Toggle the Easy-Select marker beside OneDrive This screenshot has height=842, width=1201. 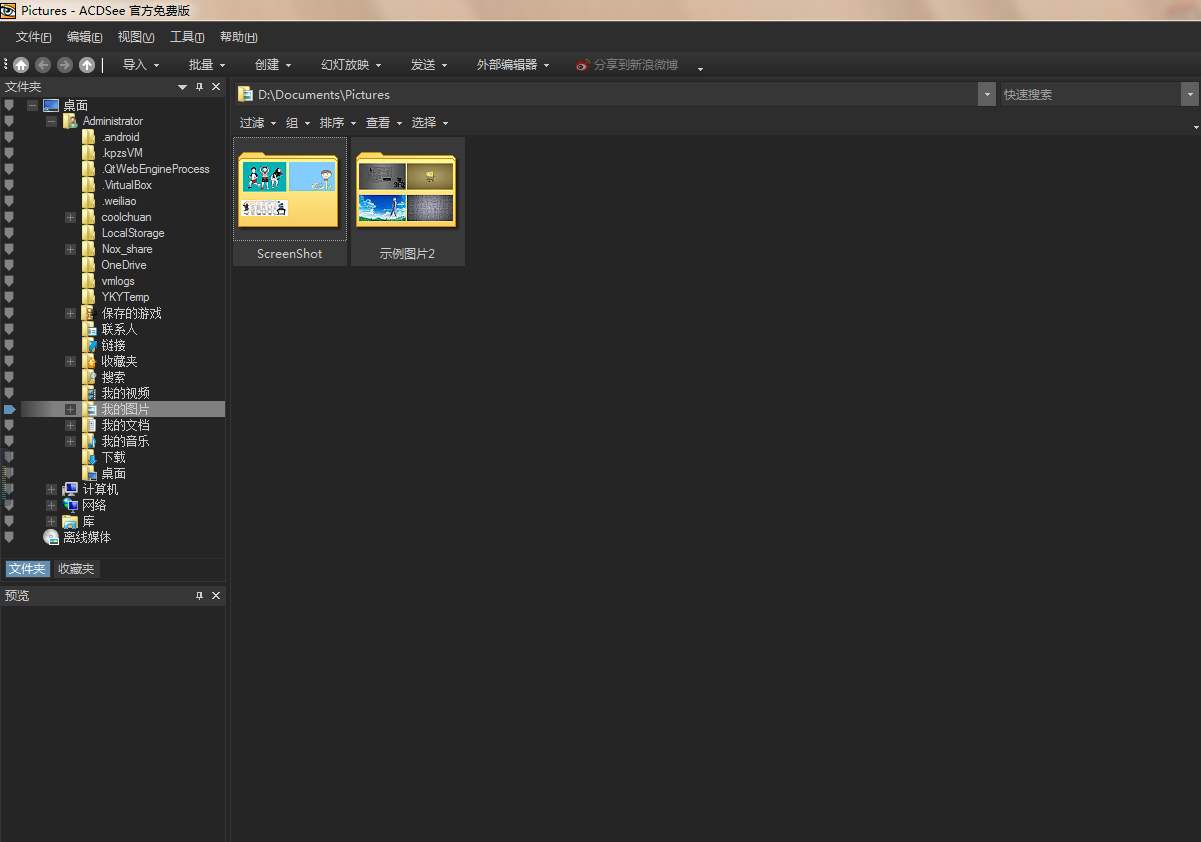pos(9,265)
